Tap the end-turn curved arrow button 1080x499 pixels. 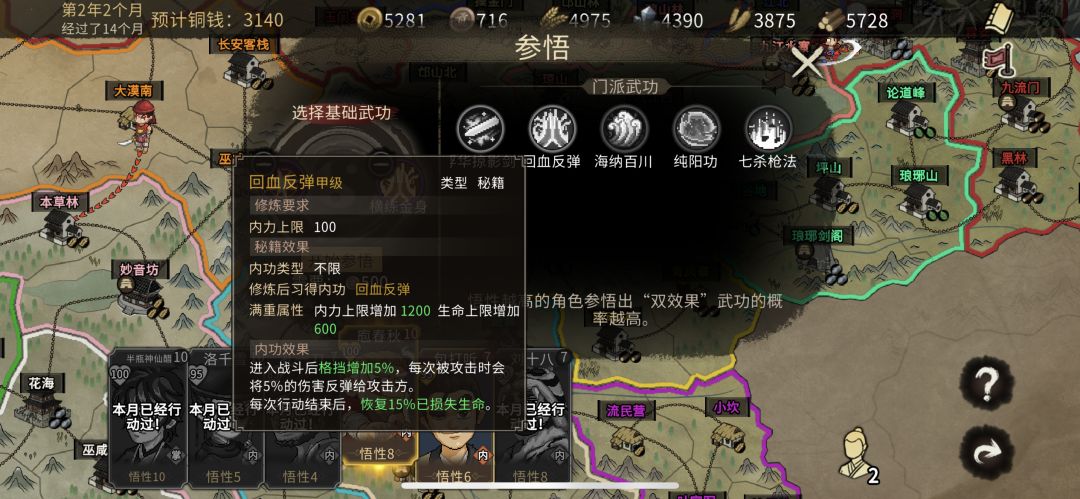pos(986,451)
